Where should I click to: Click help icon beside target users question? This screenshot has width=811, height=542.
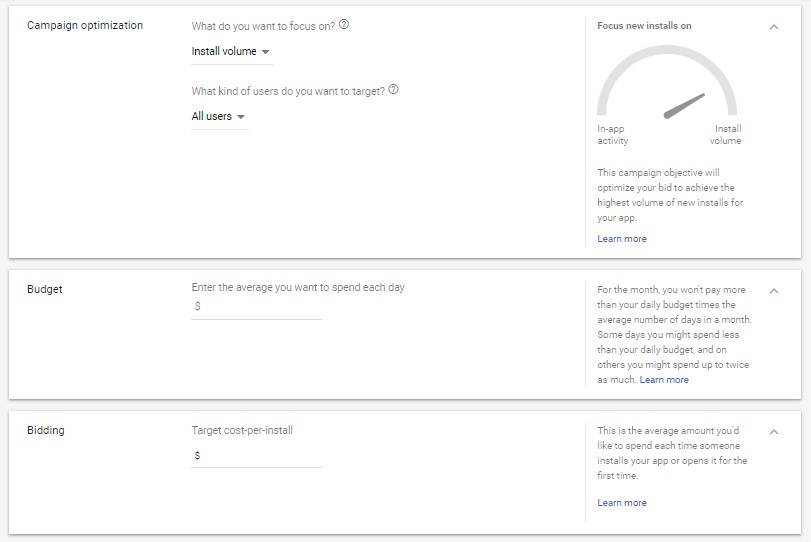[394, 90]
